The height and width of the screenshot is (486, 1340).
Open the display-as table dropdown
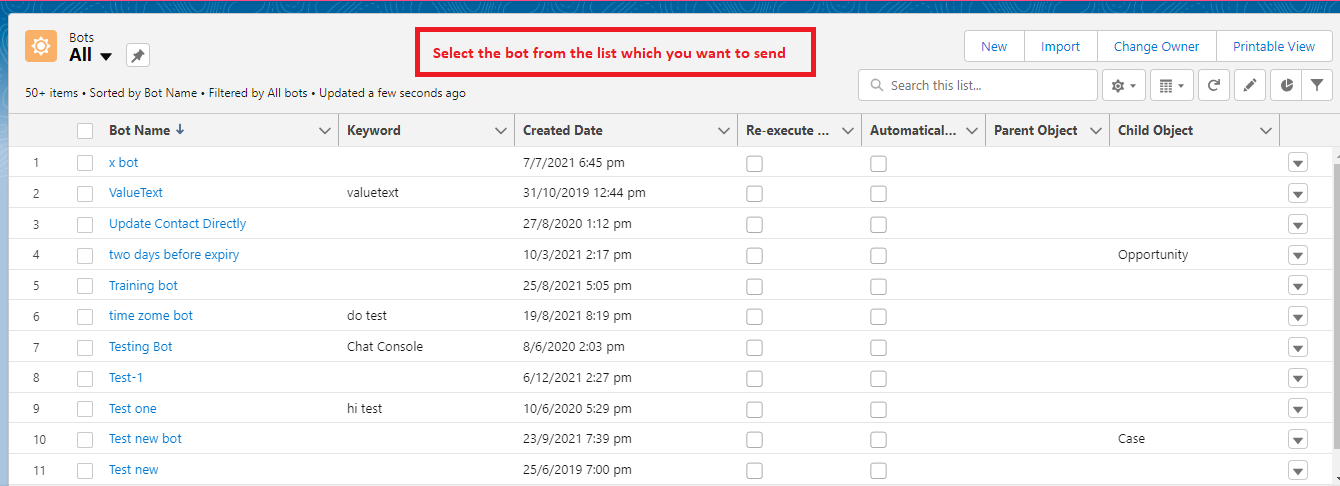tap(1171, 86)
